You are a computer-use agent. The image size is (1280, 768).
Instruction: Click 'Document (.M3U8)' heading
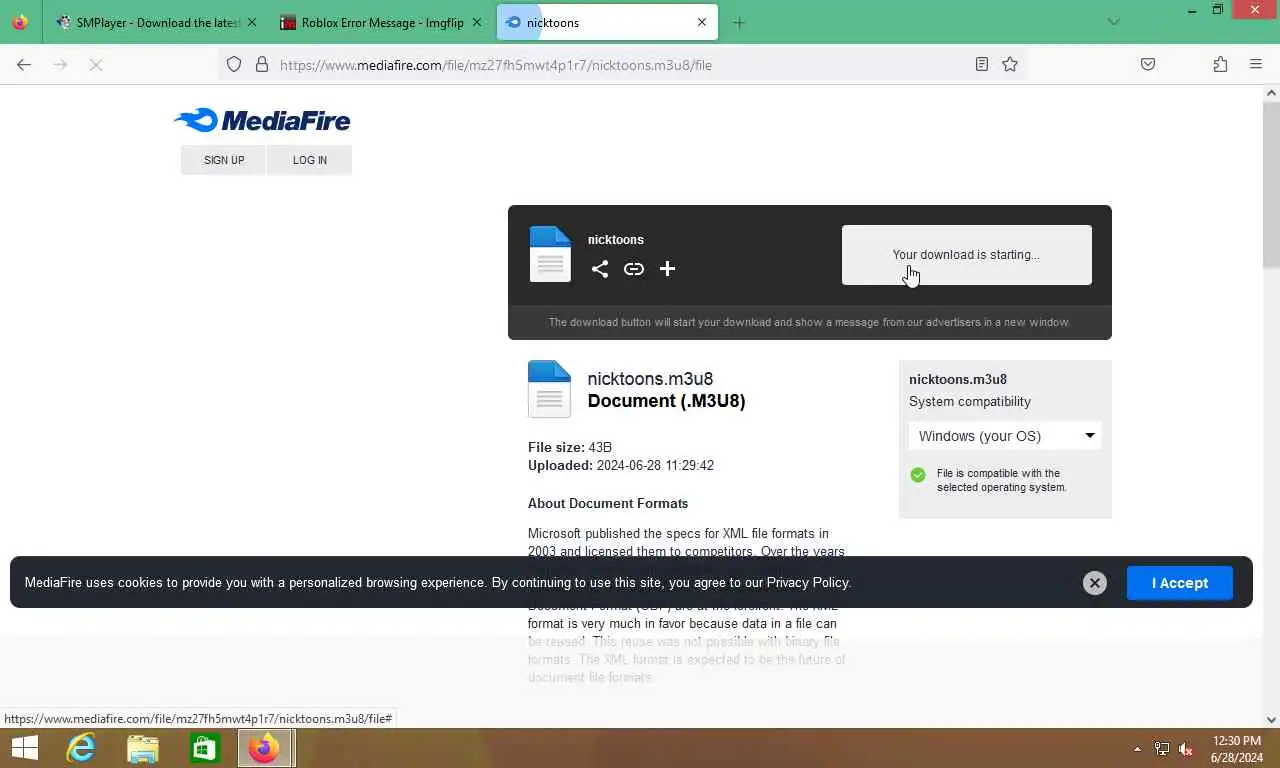666,401
